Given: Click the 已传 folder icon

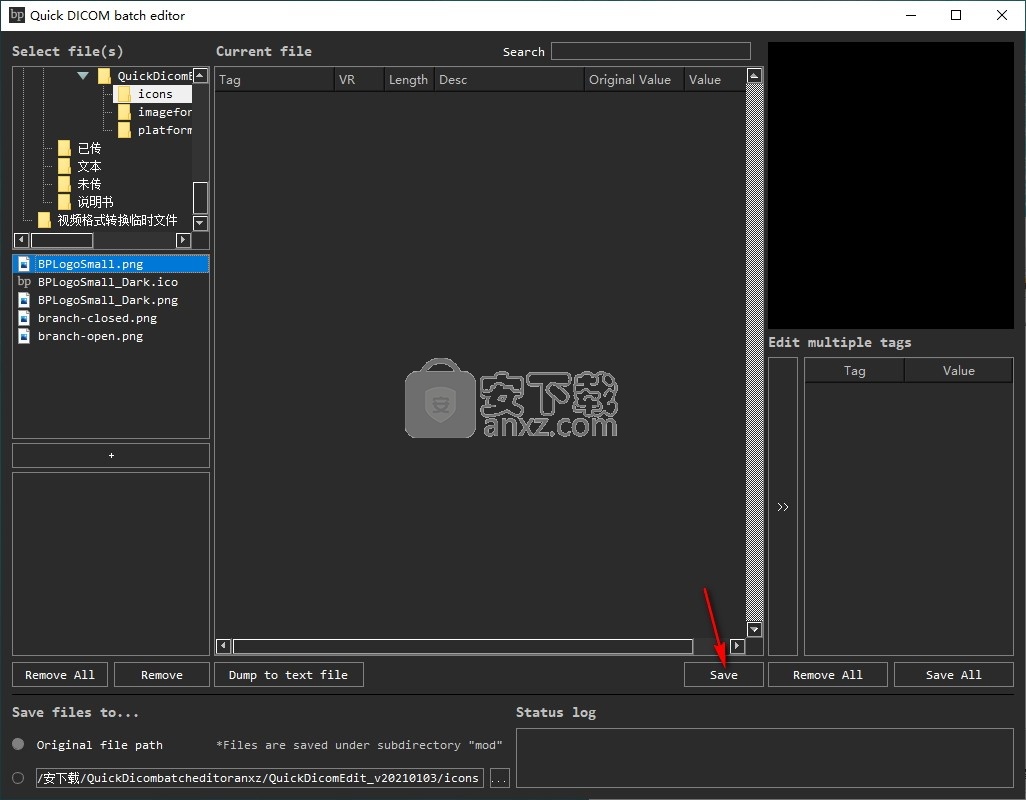Looking at the screenshot, I should click(64, 148).
